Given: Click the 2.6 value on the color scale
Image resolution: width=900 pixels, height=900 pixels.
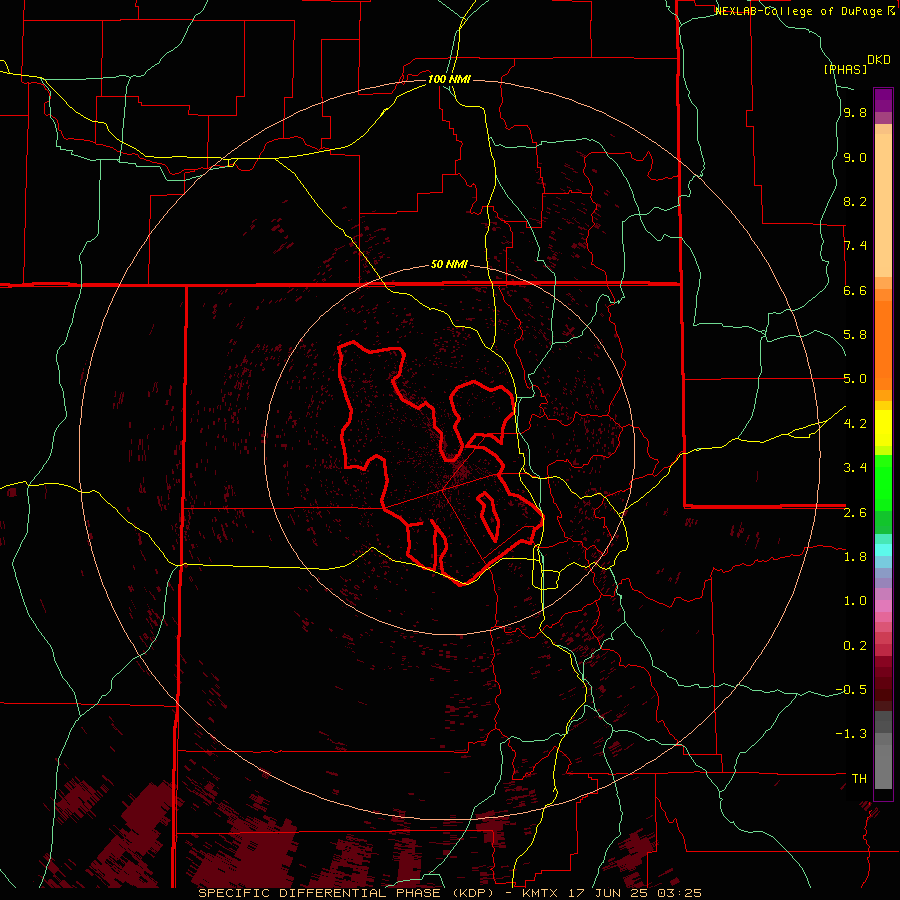Looking at the screenshot, I should (x=855, y=513).
